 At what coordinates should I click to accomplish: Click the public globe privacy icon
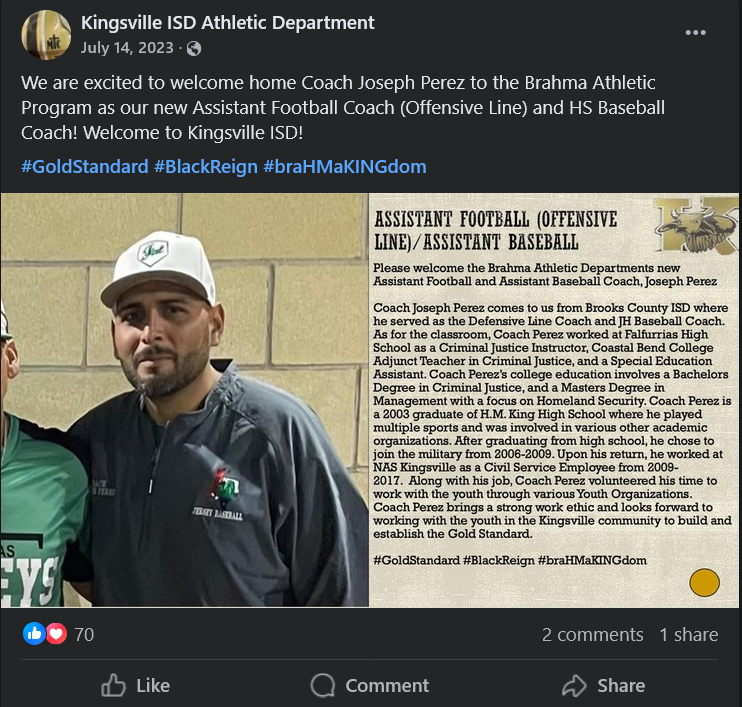pos(194,48)
